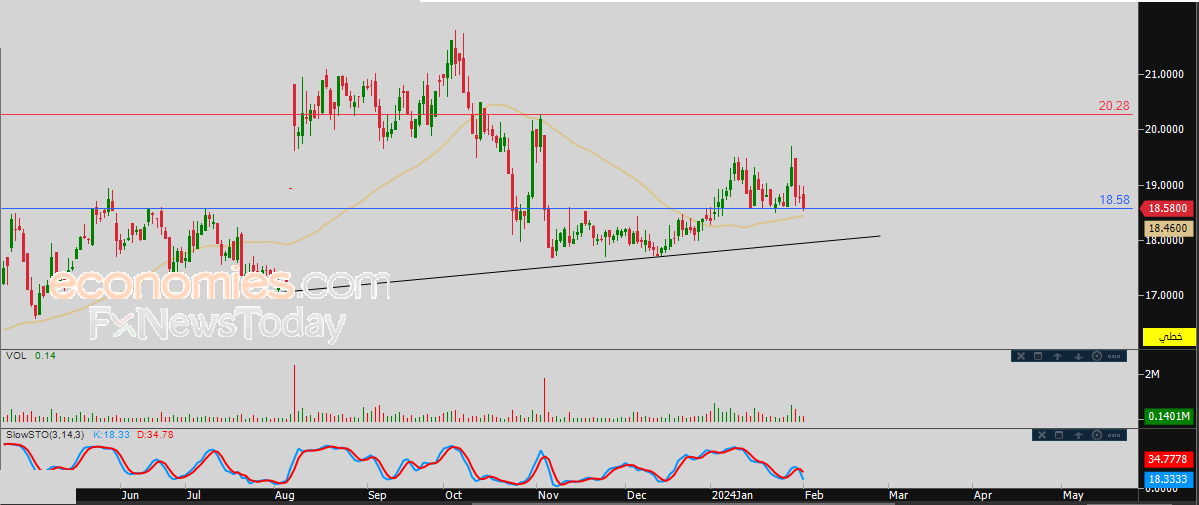Click the 20.0000 price axis label
Viewport: 1199px width, 505px height.
point(1164,129)
